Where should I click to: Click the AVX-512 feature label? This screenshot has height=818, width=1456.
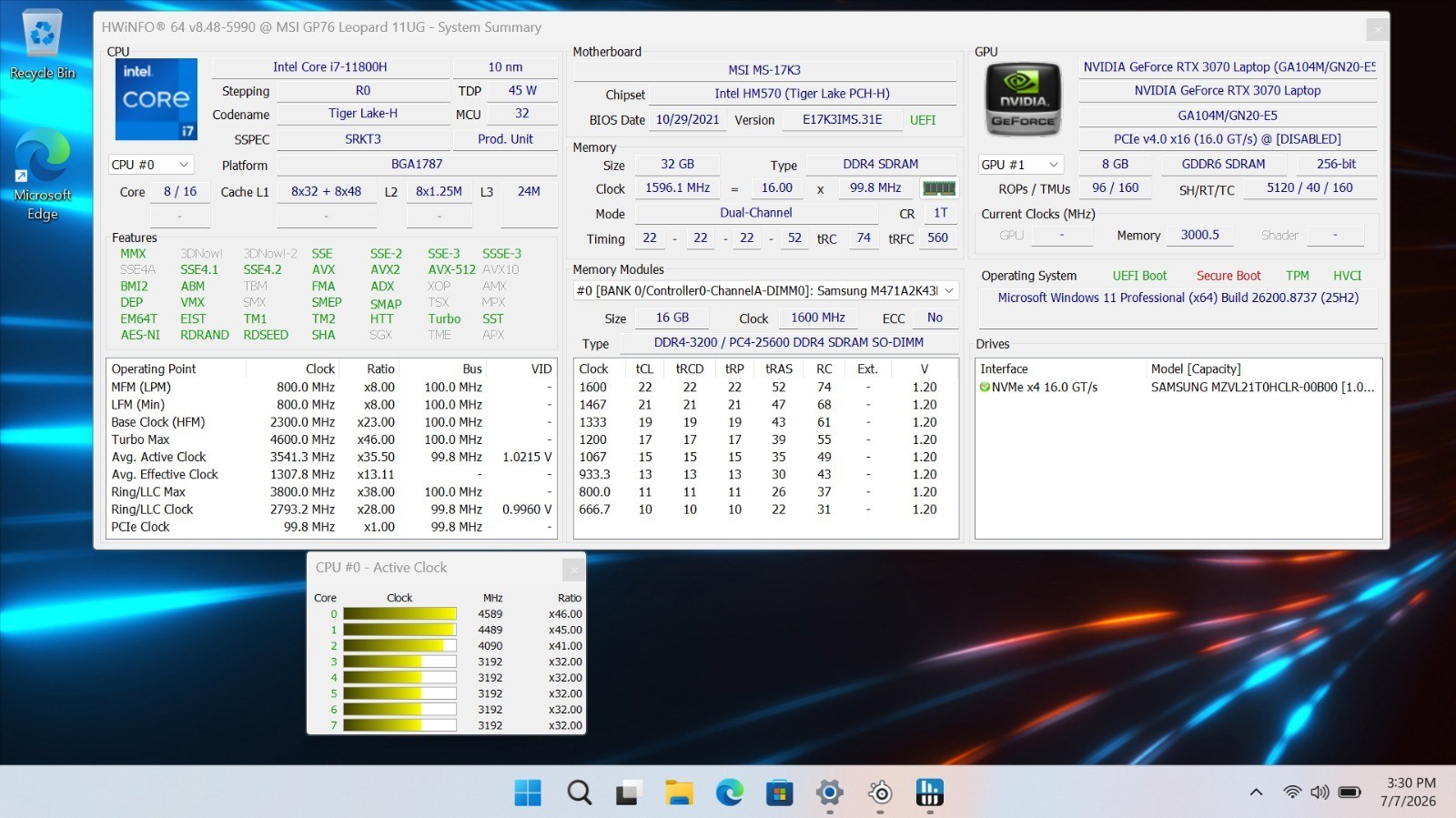451,269
